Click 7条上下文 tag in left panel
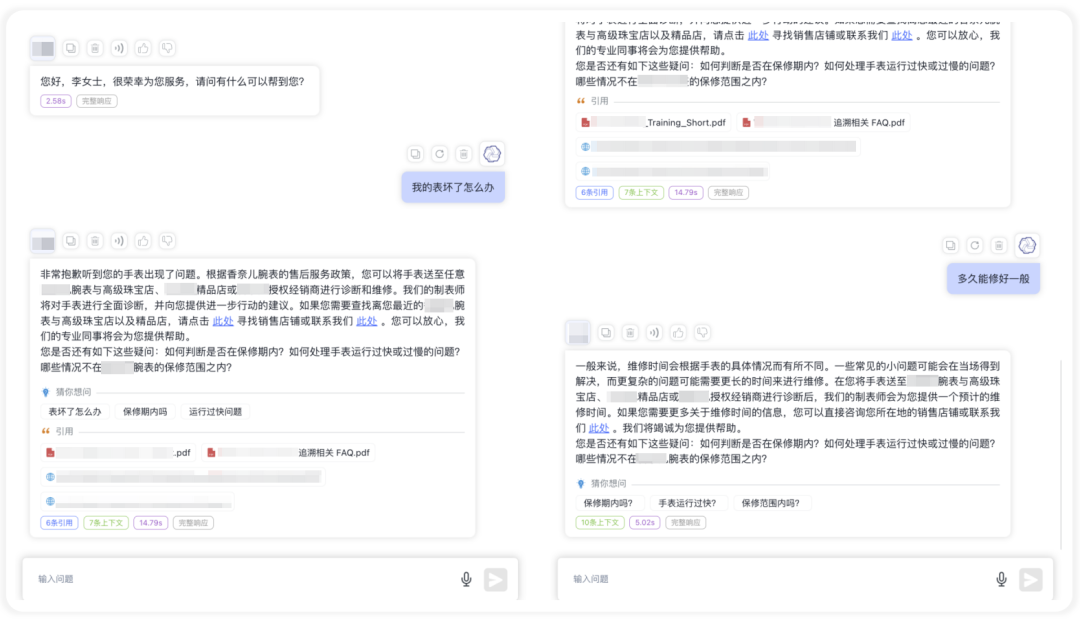The width and height of the screenshot is (1080, 620). click(x=106, y=523)
